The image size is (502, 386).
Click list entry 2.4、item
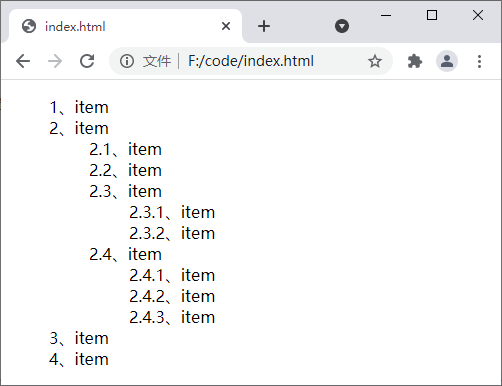125,254
